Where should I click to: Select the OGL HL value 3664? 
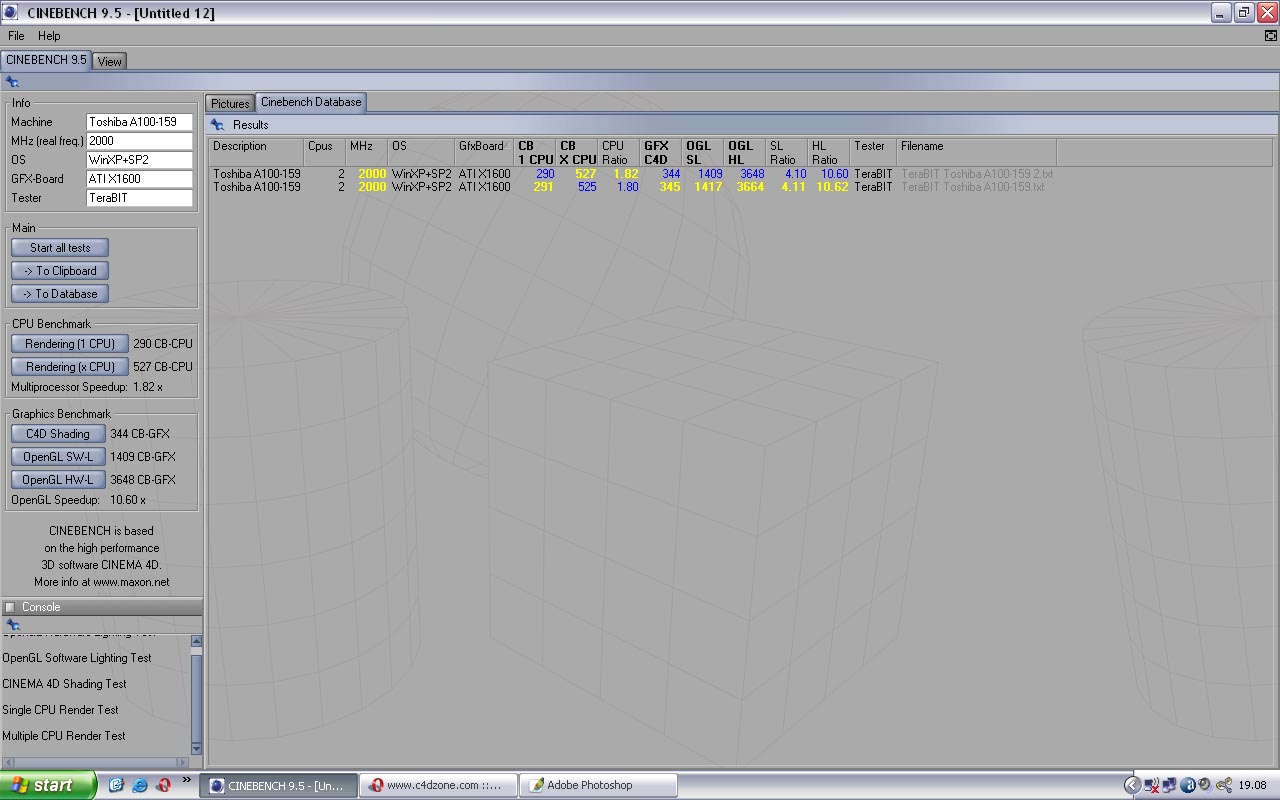(x=750, y=187)
